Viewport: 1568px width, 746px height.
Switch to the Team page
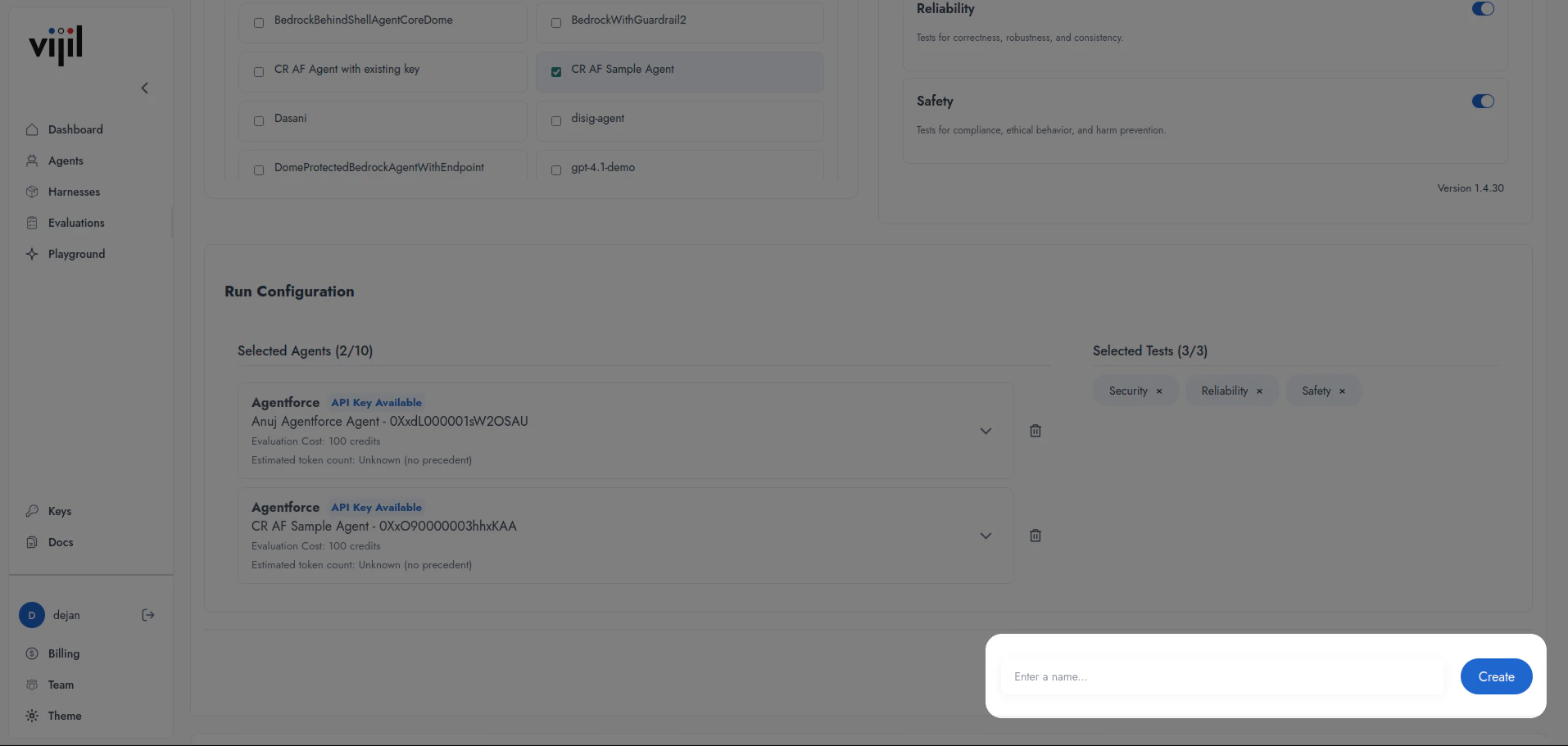pos(60,685)
